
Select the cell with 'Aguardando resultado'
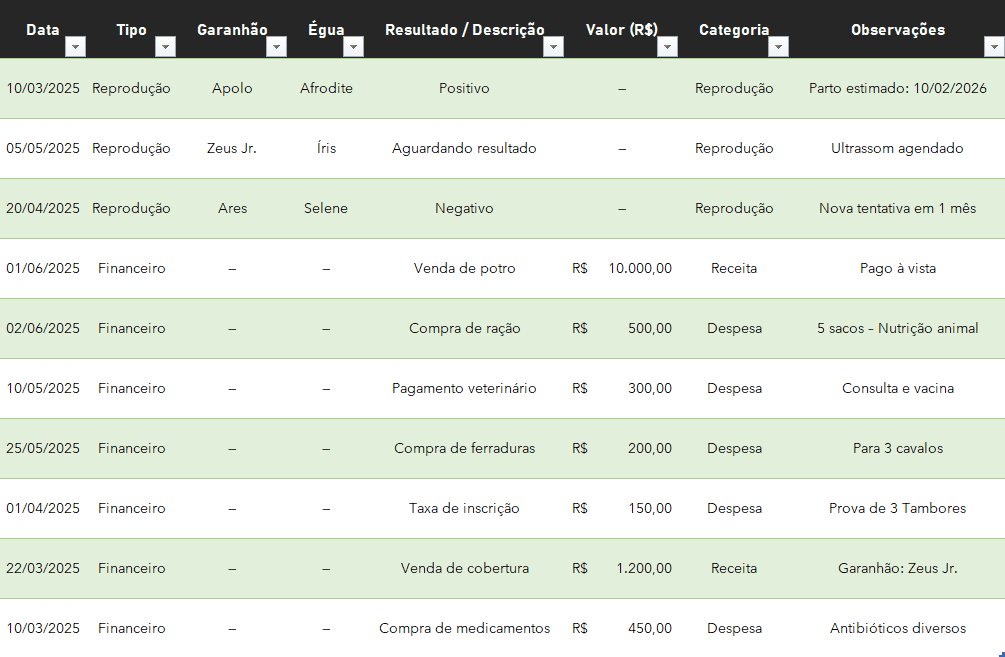(464, 148)
